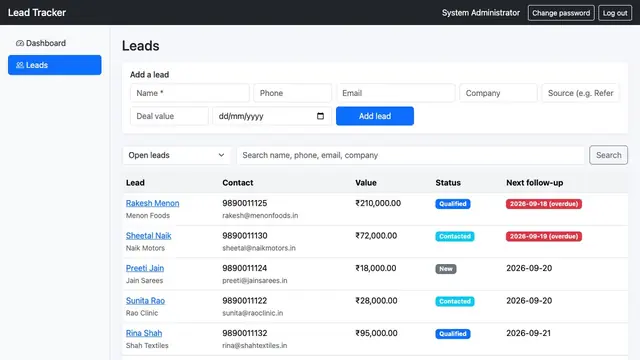640x360 pixels.
Task: Click the Leads people icon in sidebar
Action: click(20, 65)
